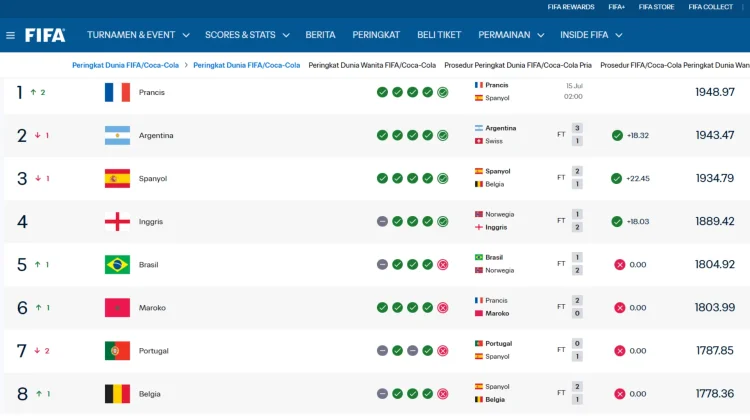Screen dimensions: 750x420
Task: Click the Maroko flag icon
Action: (x=117, y=308)
